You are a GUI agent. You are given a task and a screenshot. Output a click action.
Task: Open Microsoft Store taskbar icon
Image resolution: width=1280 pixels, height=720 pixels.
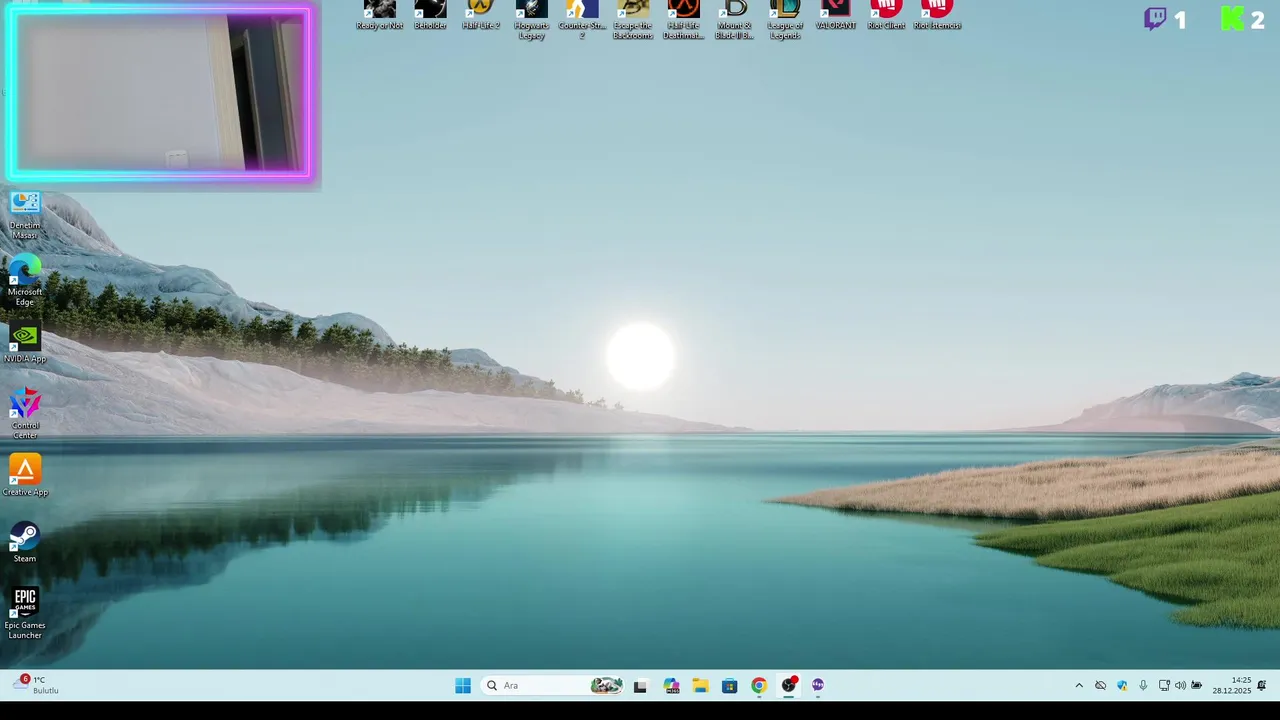coord(730,685)
